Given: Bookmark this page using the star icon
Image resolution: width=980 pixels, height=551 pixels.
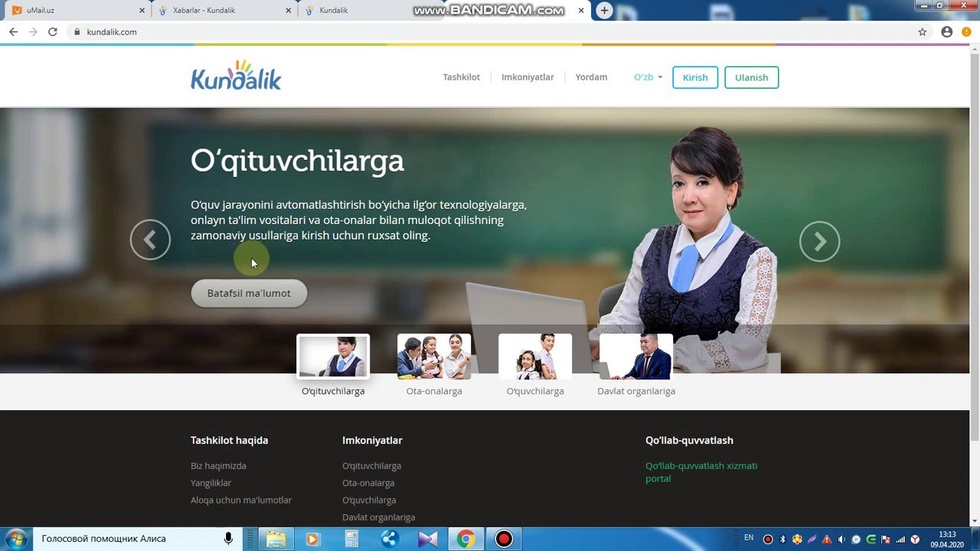Looking at the screenshot, I should pos(922,32).
